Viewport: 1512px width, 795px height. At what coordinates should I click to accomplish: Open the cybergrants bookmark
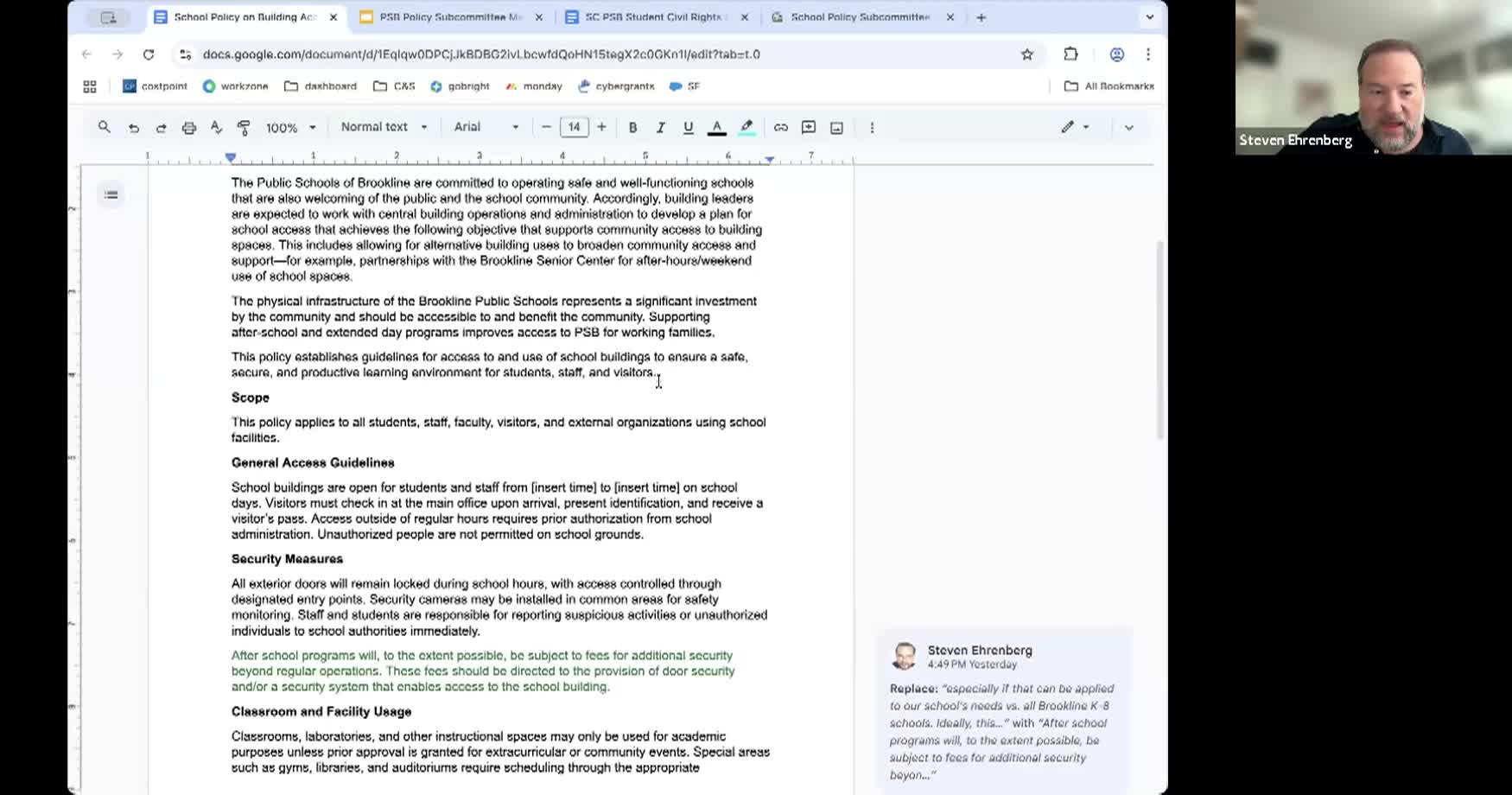pyautogui.click(x=616, y=86)
